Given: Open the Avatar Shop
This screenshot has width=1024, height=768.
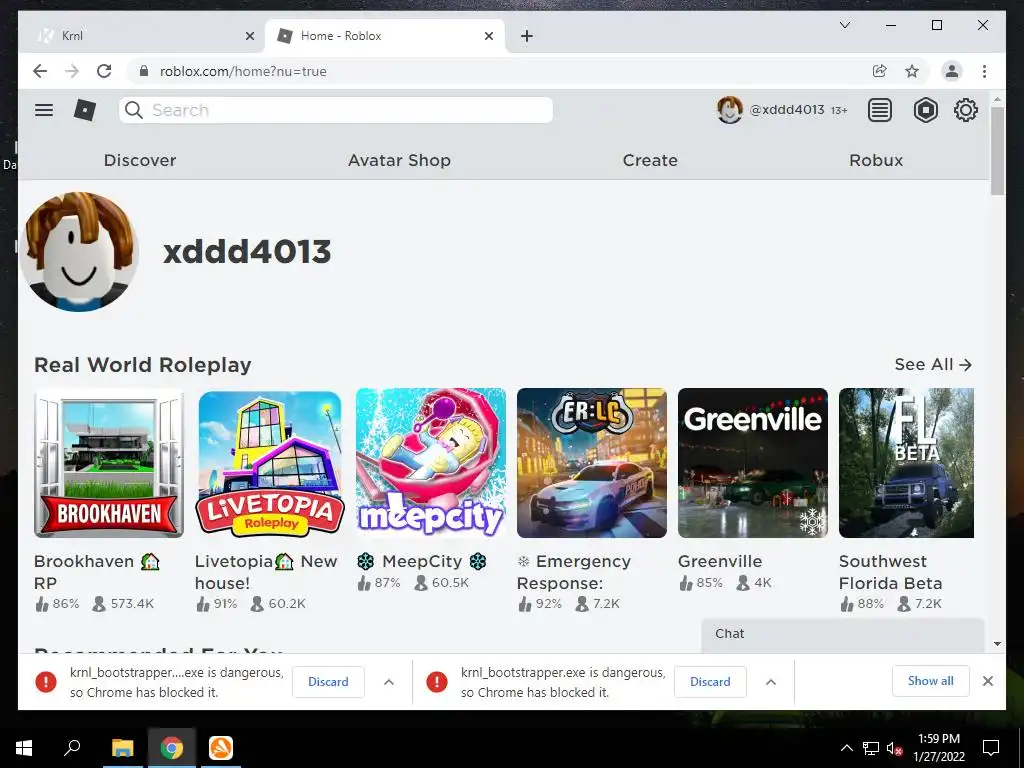Looking at the screenshot, I should pyautogui.click(x=399, y=160).
